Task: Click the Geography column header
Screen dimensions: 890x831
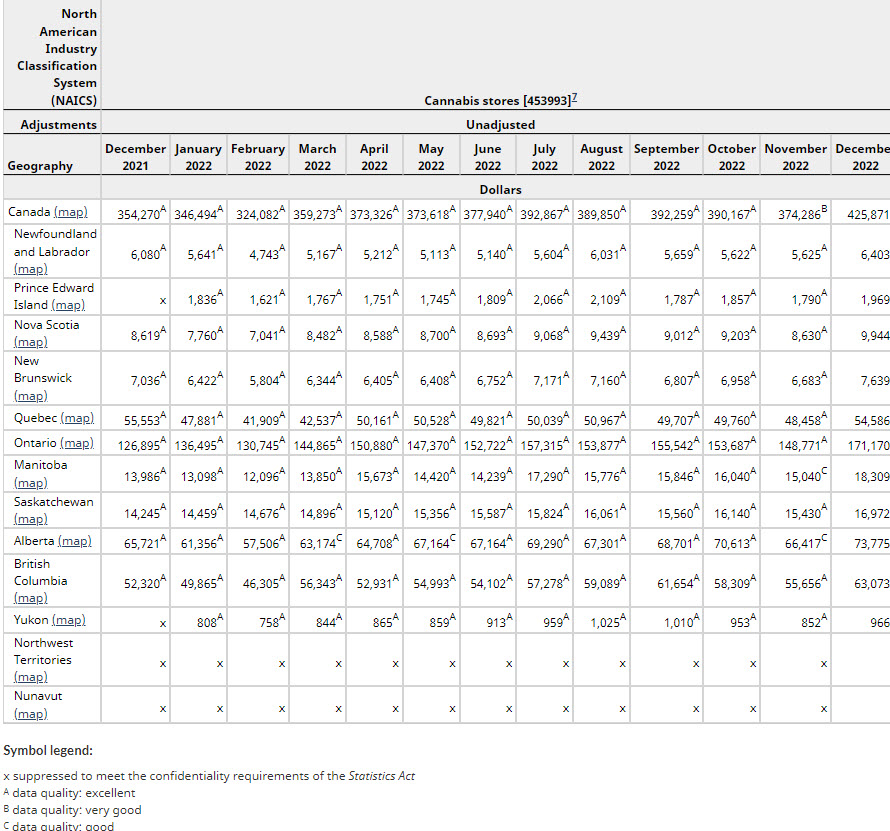Action: coord(40,166)
